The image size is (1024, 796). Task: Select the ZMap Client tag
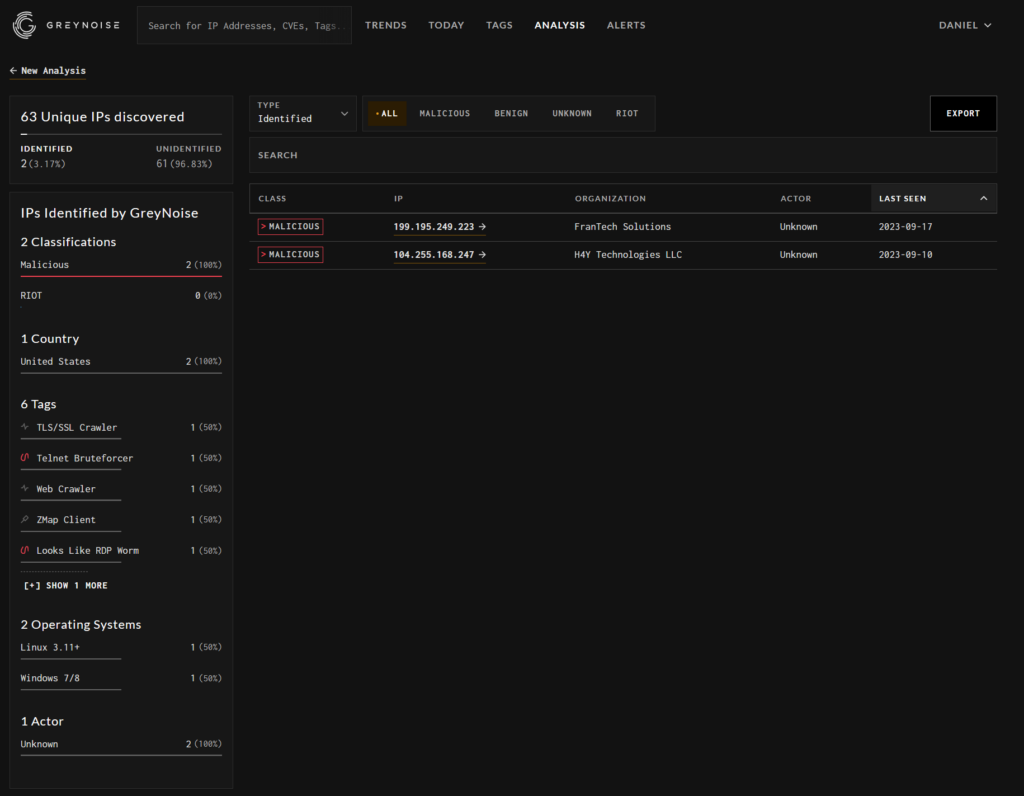pos(121,520)
